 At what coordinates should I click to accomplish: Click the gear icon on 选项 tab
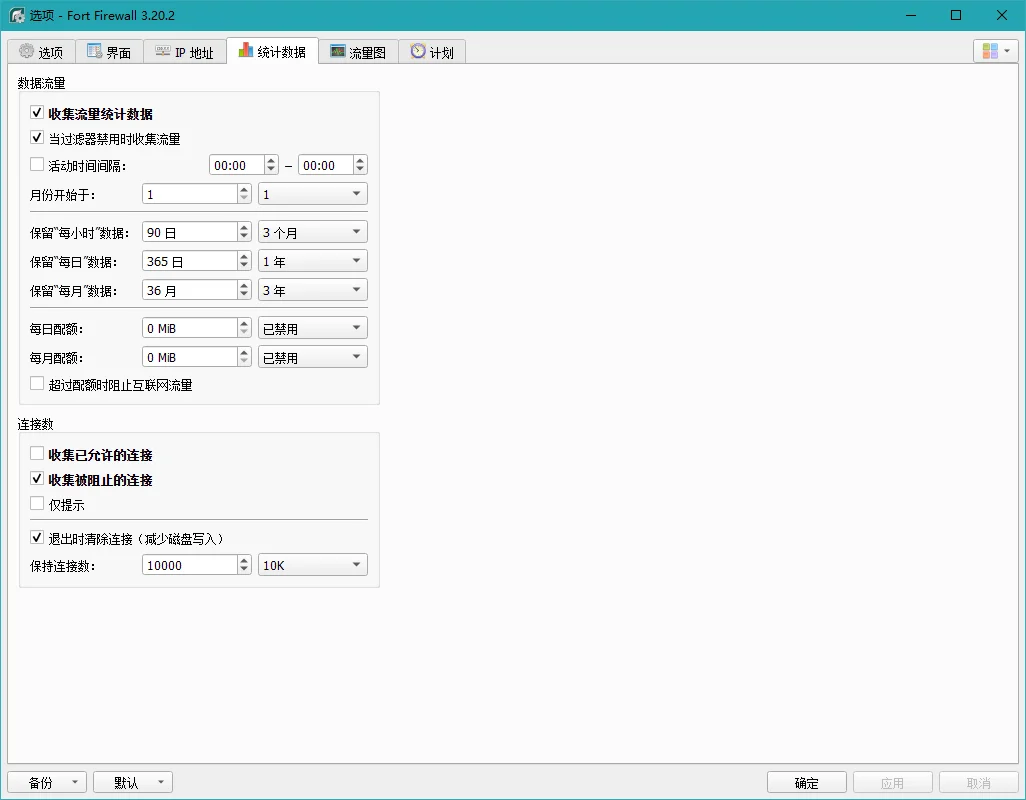coord(26,51)
